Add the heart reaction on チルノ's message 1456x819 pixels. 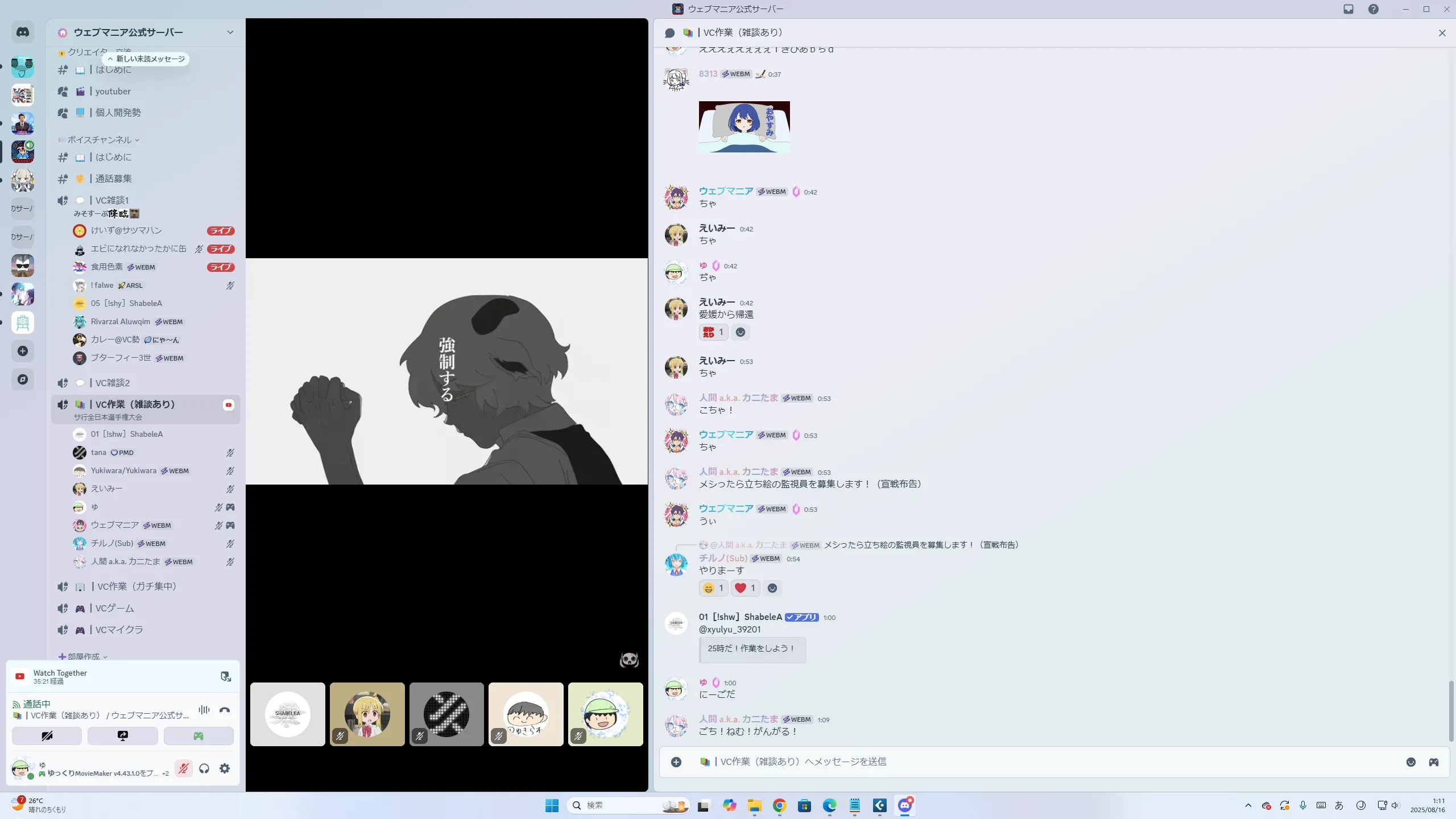[745, 588]
